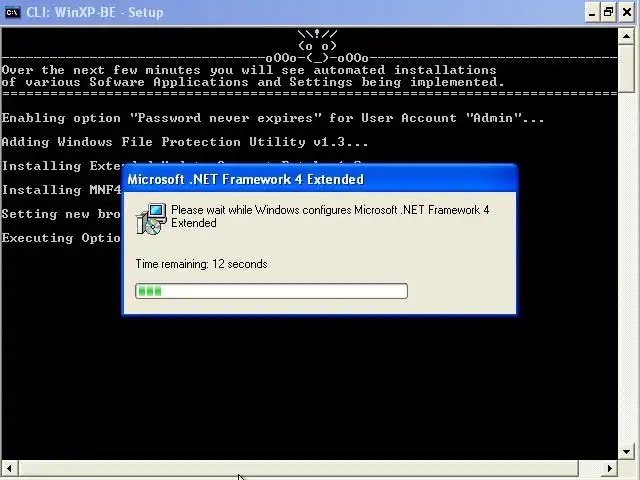
Task: Click 'Over the next few minutes' banner line
Action: [x=249, y=70]
